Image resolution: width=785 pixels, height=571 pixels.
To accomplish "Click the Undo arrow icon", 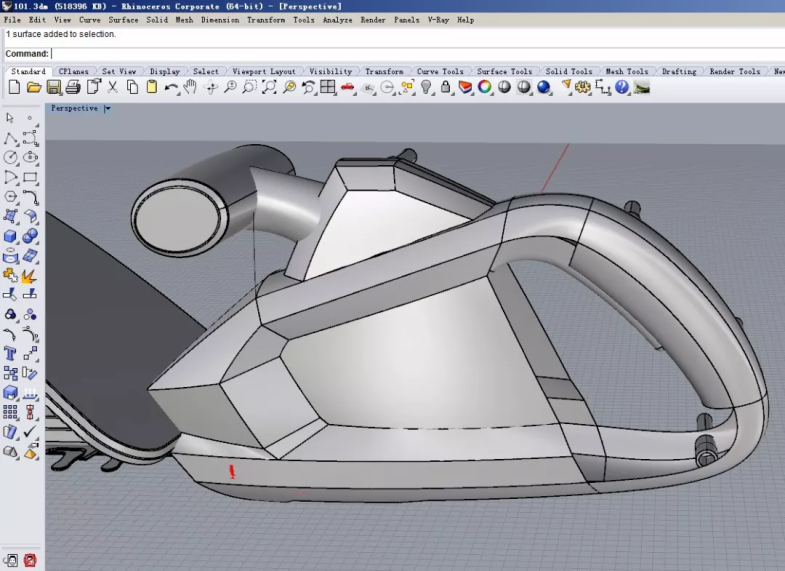I will pos(171,88).
